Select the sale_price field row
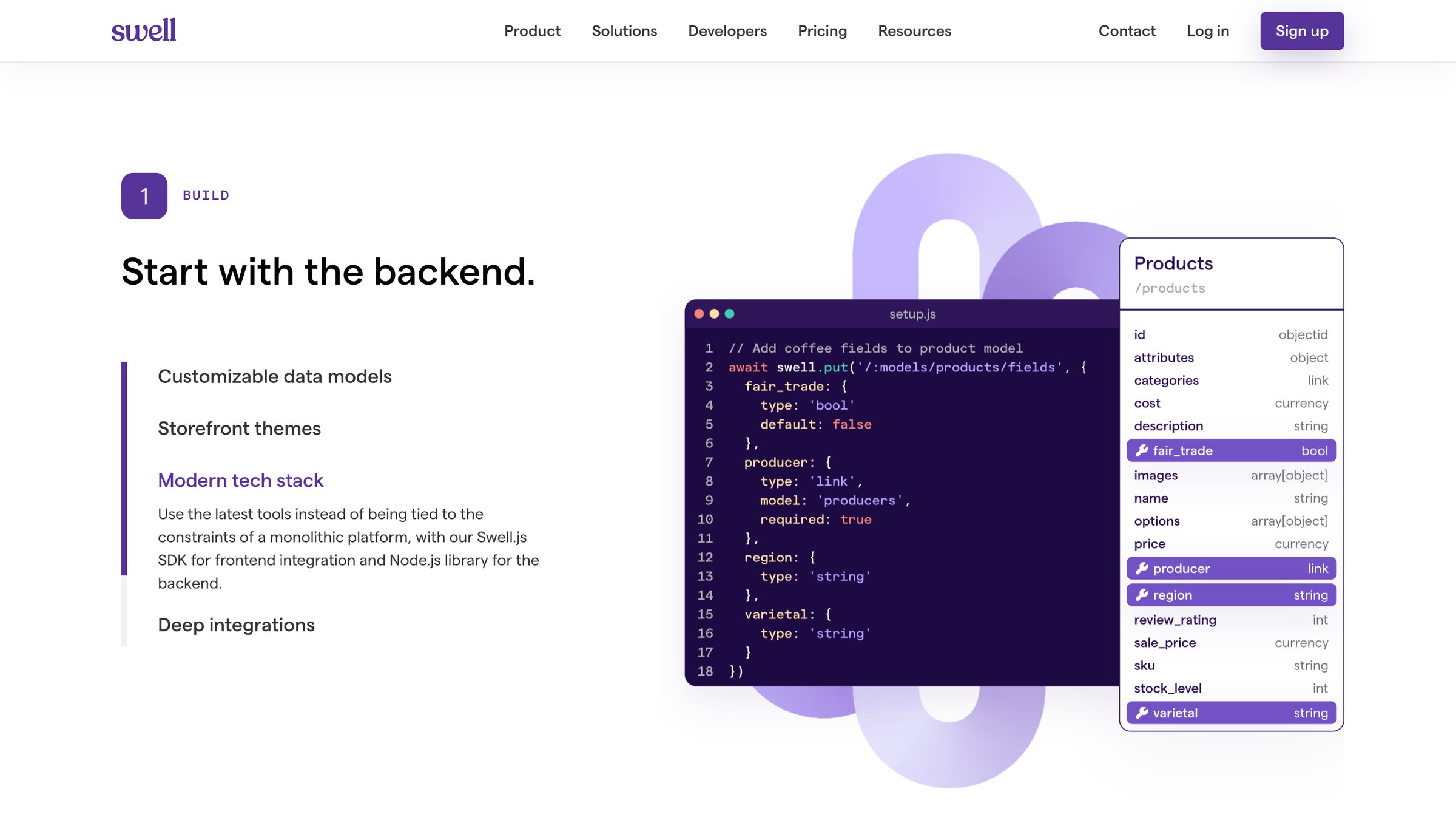1456x837 pixels. tap(1231, 643)
